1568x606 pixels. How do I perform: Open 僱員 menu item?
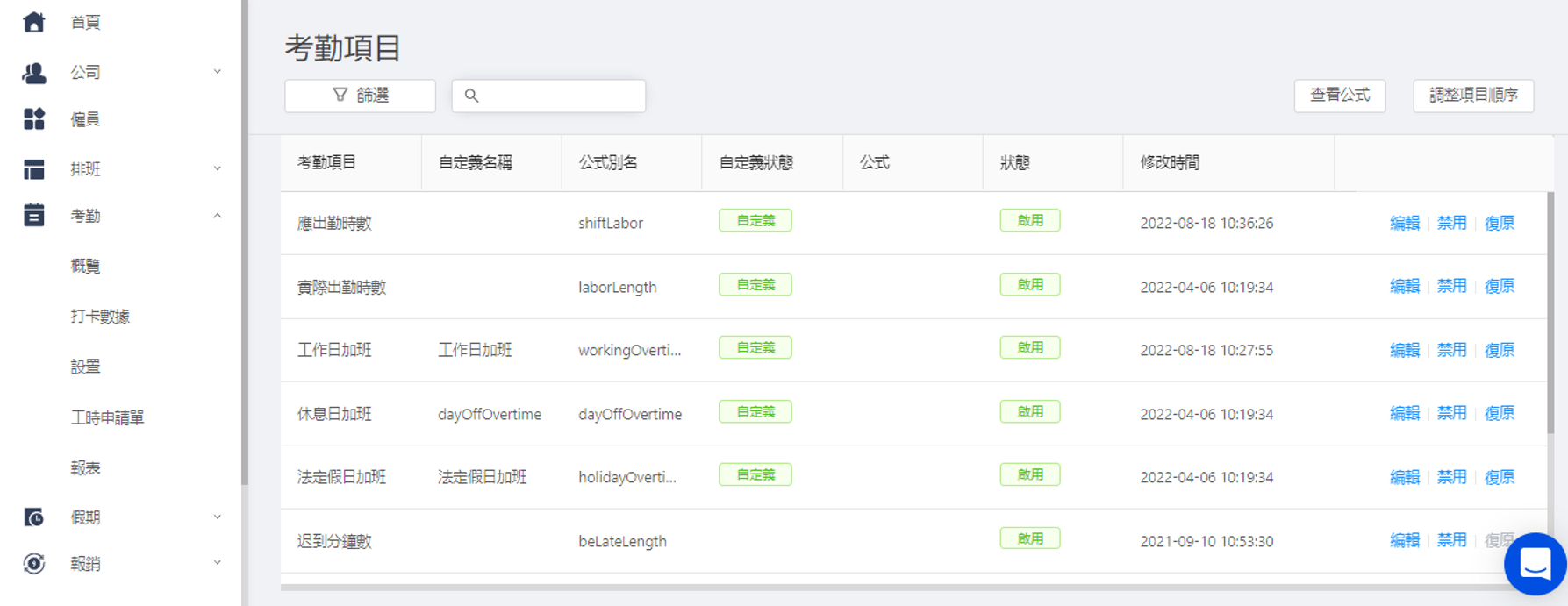(x=85, y=119)
